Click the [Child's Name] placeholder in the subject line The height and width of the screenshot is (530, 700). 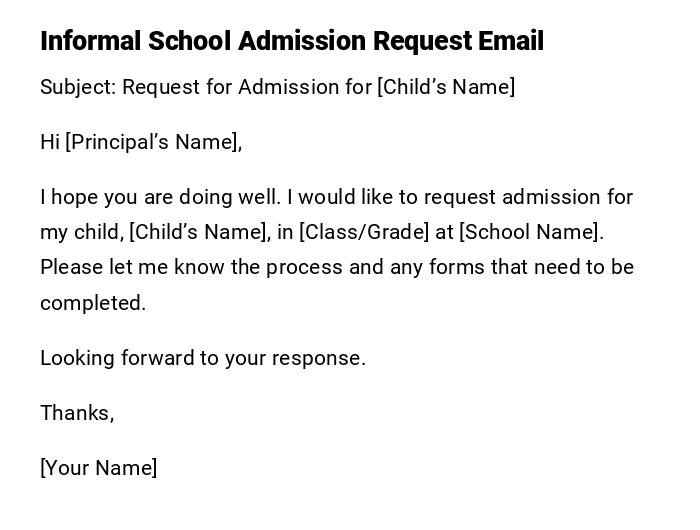click(x=446, y=87)
